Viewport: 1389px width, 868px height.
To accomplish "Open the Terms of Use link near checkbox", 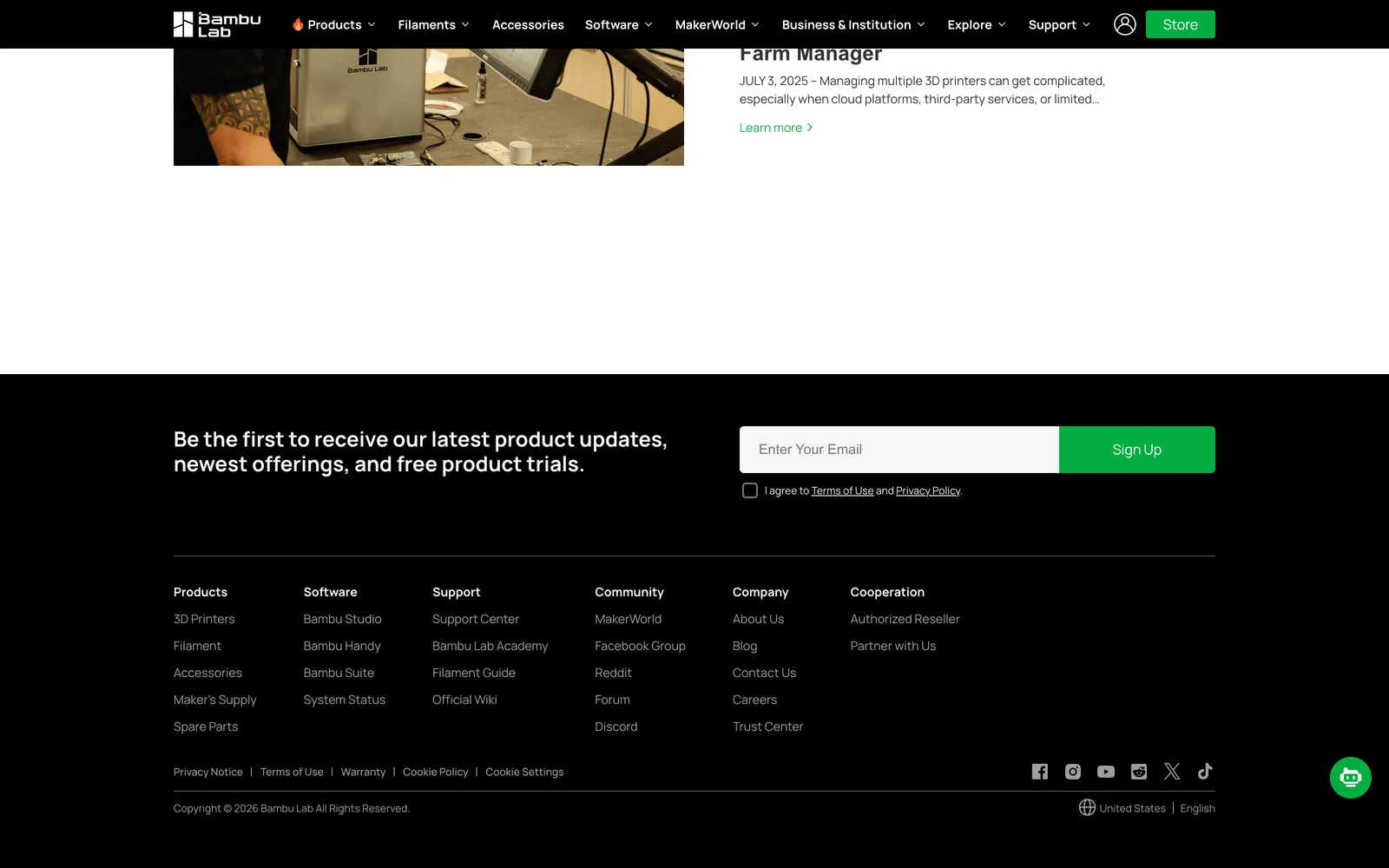I will click(x=842, y=490).
